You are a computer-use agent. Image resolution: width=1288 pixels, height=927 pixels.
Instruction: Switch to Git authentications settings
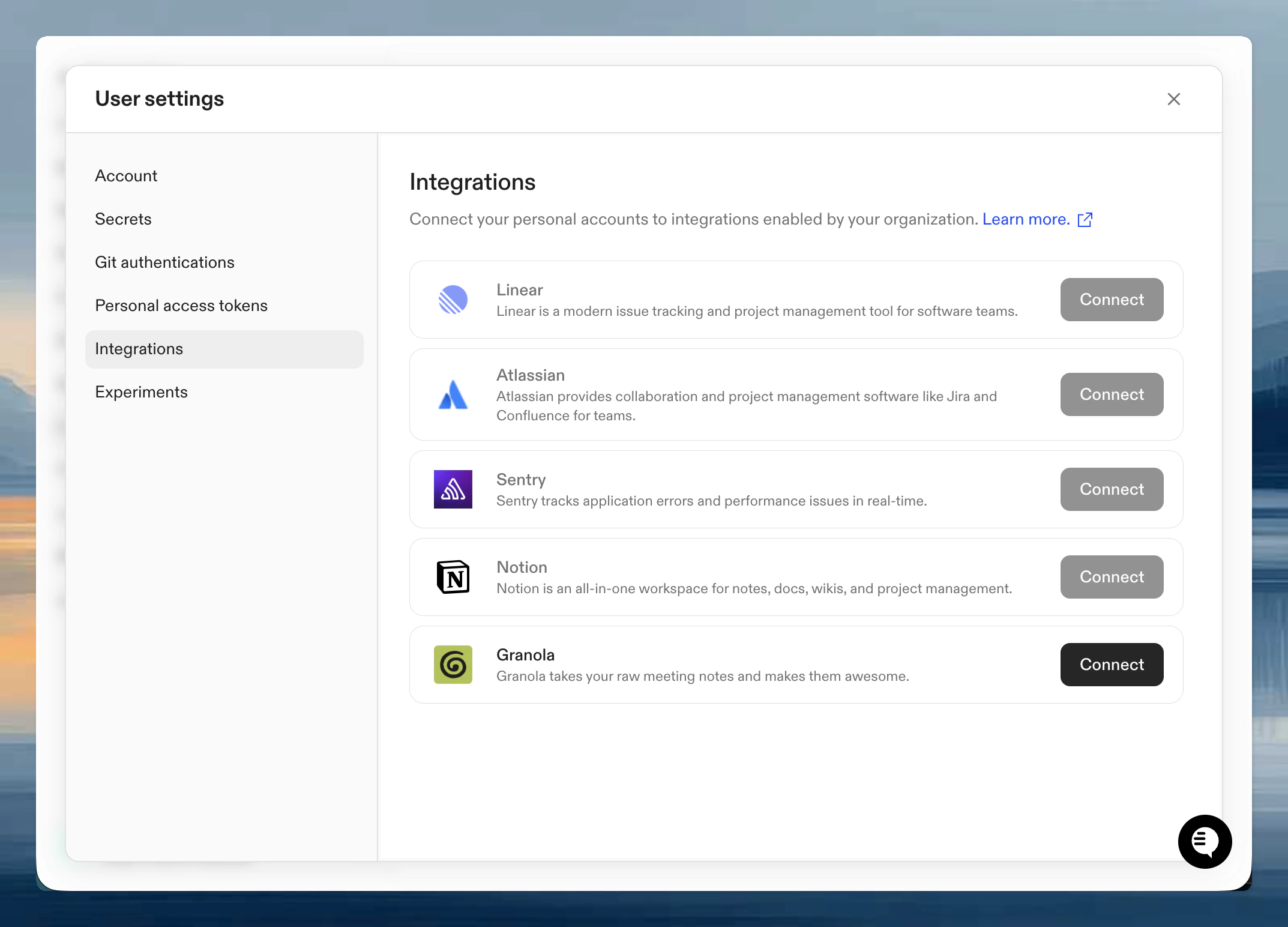click(x=164, y=262)
